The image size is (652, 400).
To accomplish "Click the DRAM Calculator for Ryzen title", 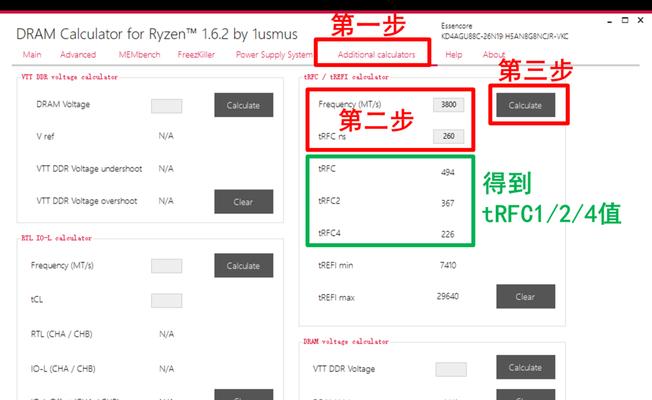I will (157, 34).
